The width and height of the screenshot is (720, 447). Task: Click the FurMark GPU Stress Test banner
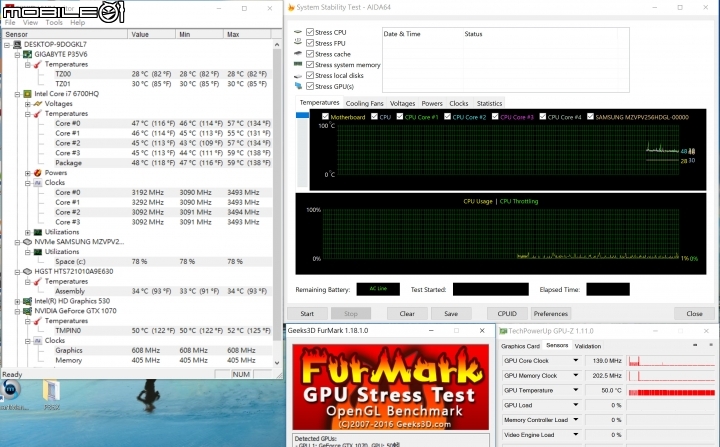point(391,387)
